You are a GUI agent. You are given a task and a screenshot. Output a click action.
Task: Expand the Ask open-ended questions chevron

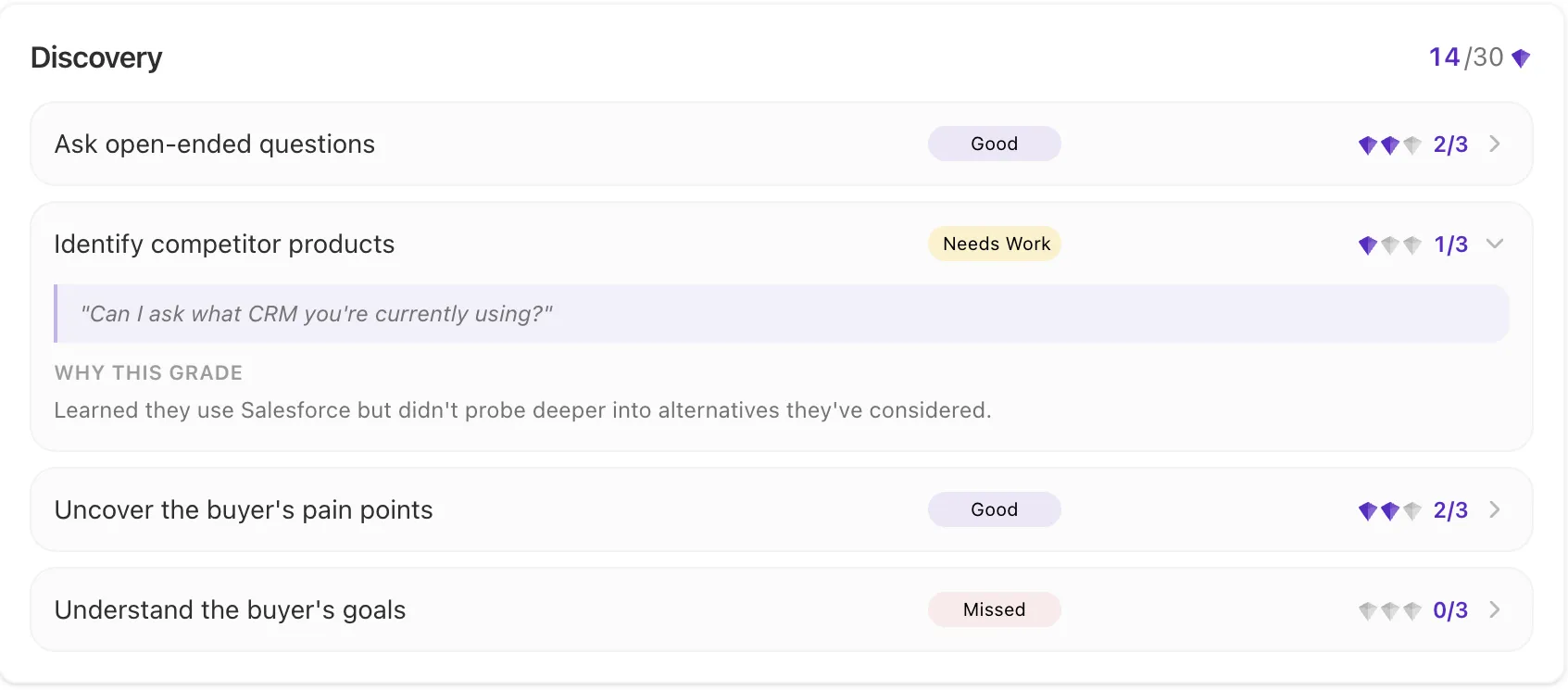click(x=1495, y=144)
